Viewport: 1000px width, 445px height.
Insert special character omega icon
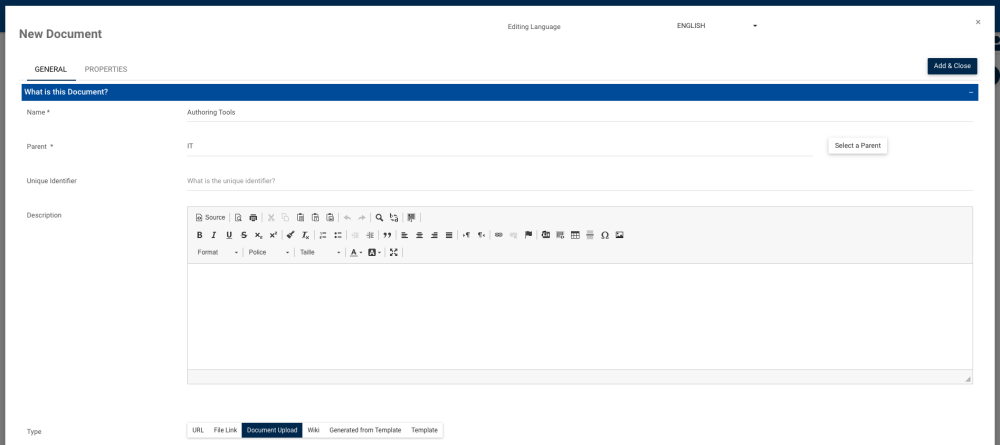pos(605,235)
